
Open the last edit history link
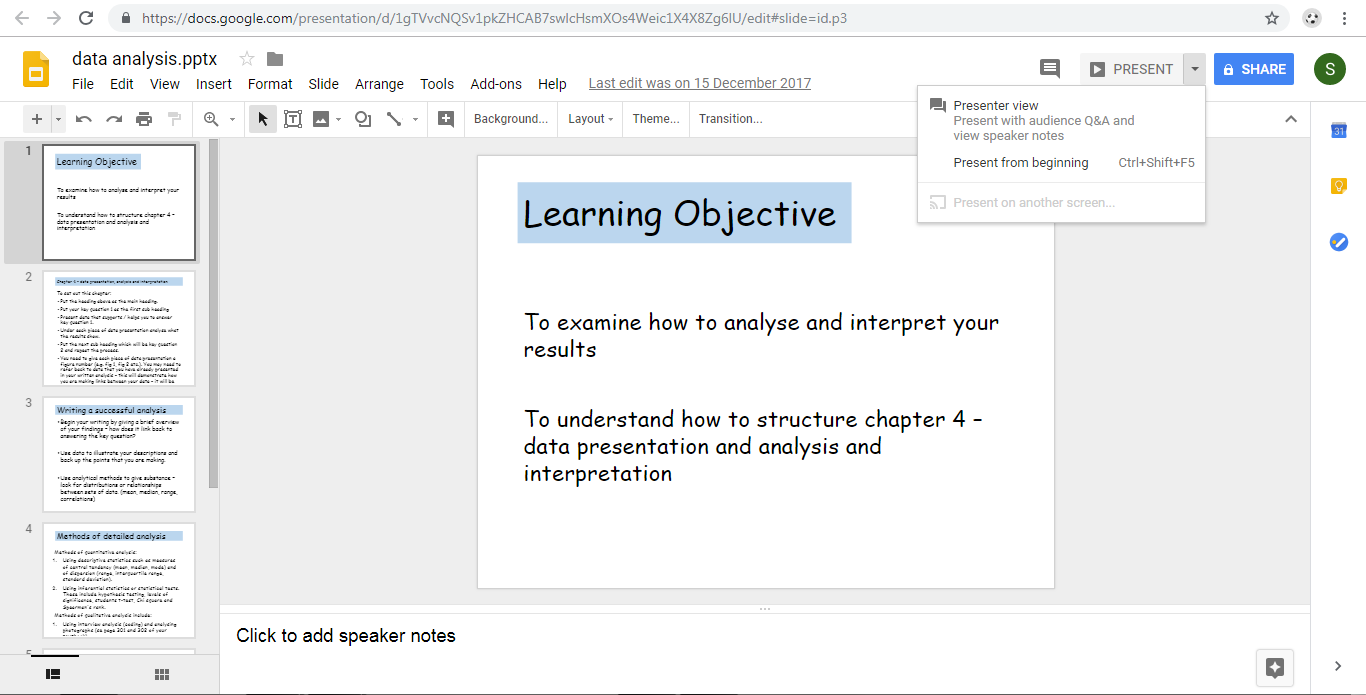(x=700, y=84)
